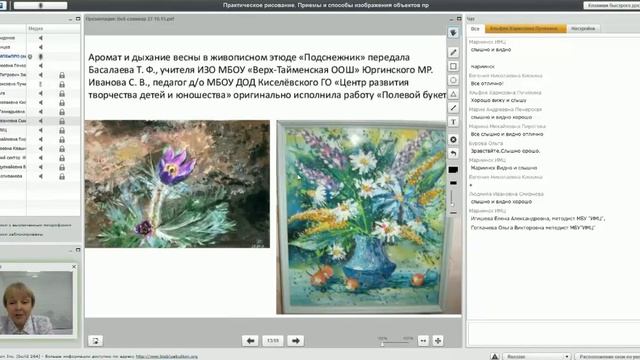Image resolution: width=640 pixels, height=360 pixels.
Task: Adjust the presentation zoom slider
Action: pos(395,343)
